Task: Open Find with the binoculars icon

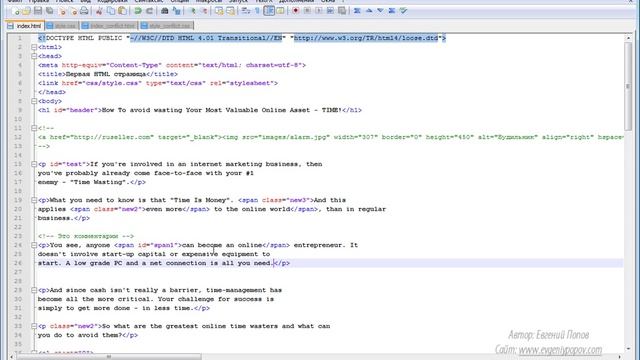Action: coord(164,11)
